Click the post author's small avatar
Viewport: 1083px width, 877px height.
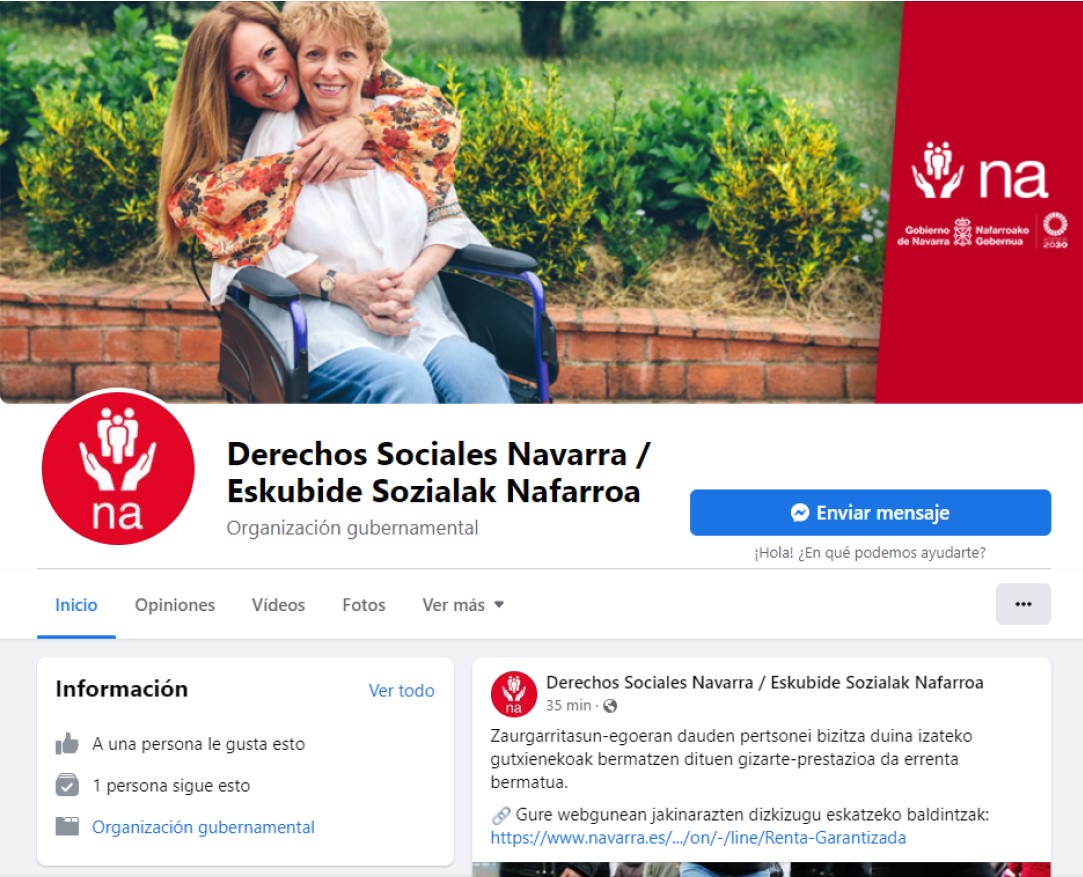tap(514, 694)
